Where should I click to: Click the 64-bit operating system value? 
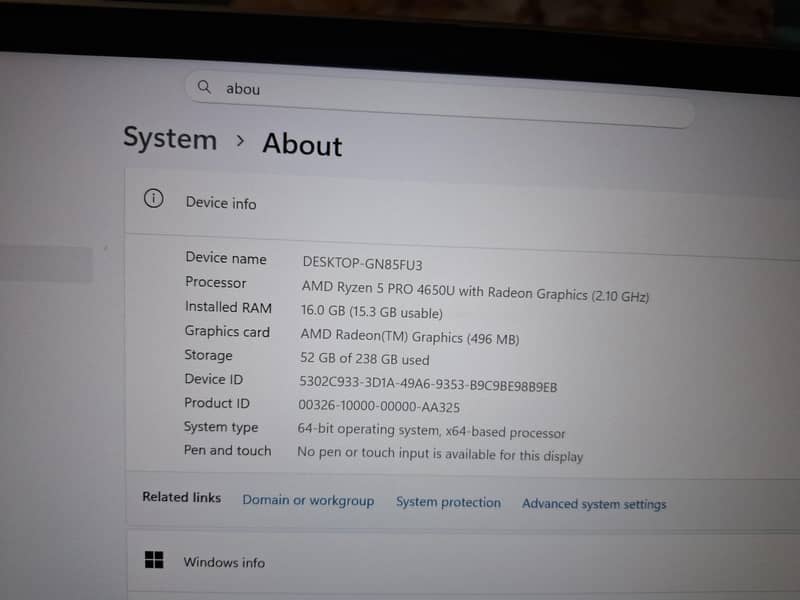[x=431, y=431]
